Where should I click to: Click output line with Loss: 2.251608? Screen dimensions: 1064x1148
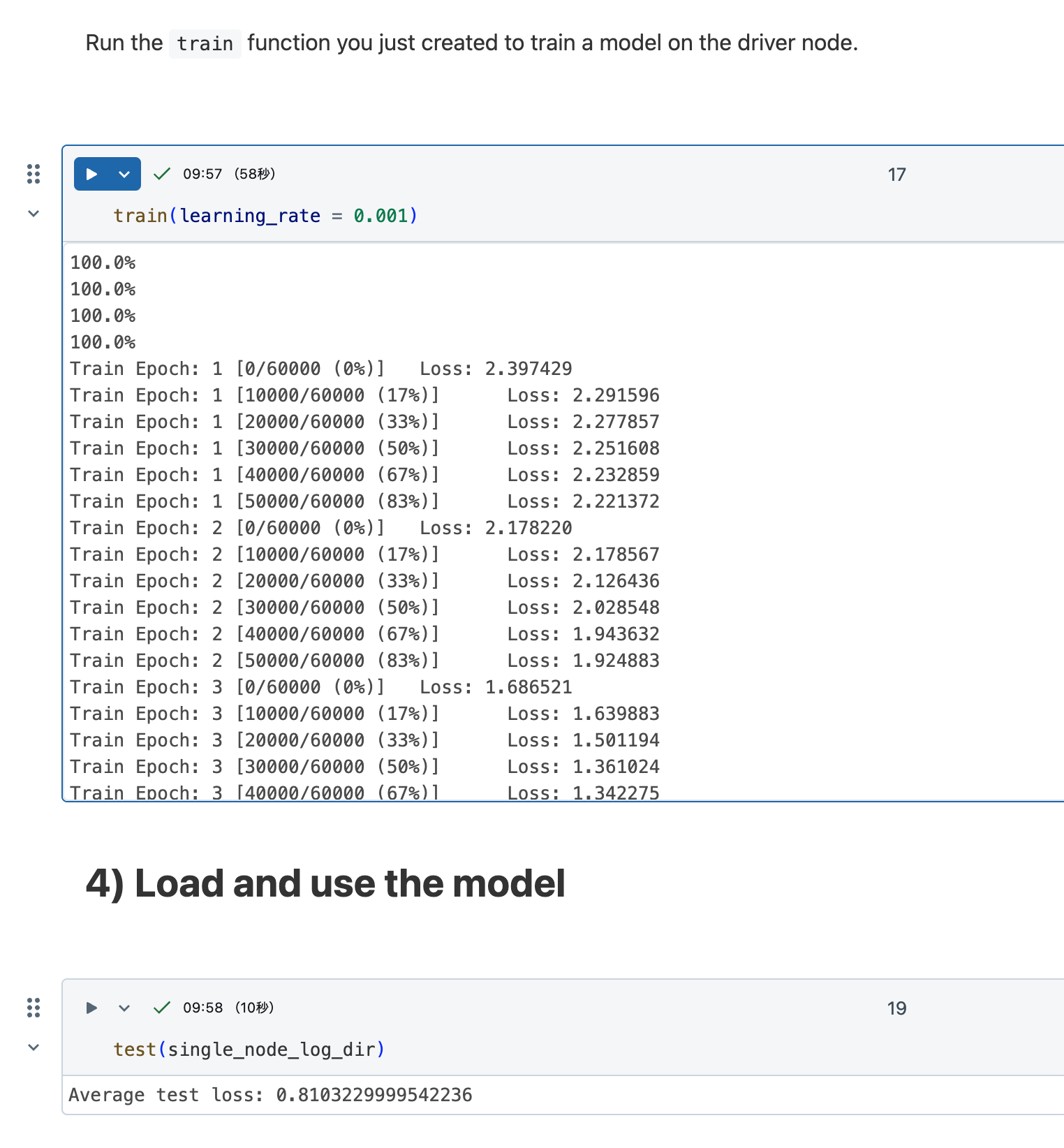pos(364,448)
